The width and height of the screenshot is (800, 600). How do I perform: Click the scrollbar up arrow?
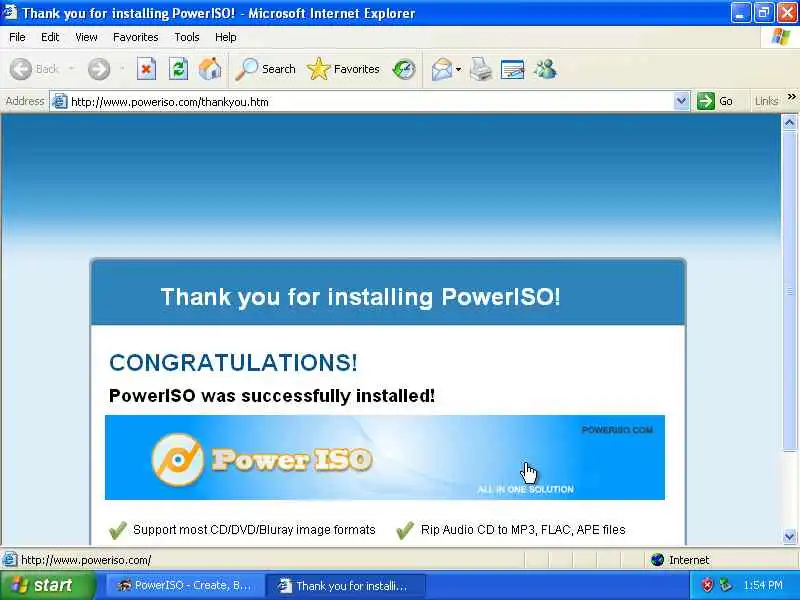point(789,122)
